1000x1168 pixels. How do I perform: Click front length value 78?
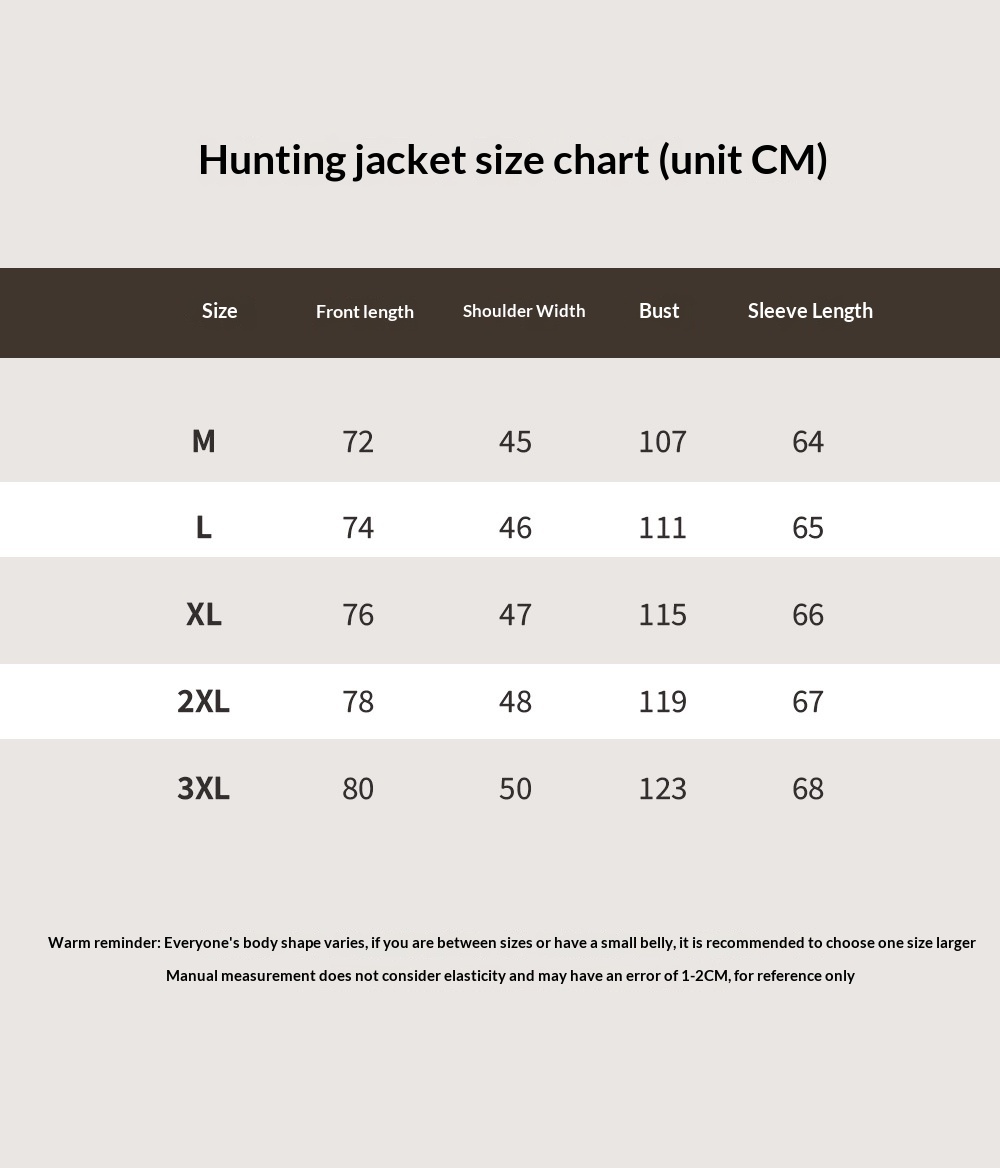click(358, 701)
